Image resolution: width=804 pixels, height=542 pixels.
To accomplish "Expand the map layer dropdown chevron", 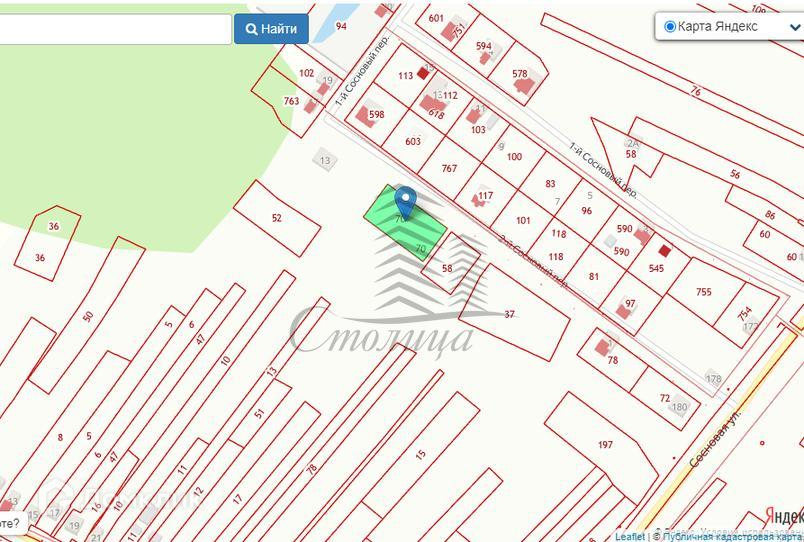I will [795, 28].
